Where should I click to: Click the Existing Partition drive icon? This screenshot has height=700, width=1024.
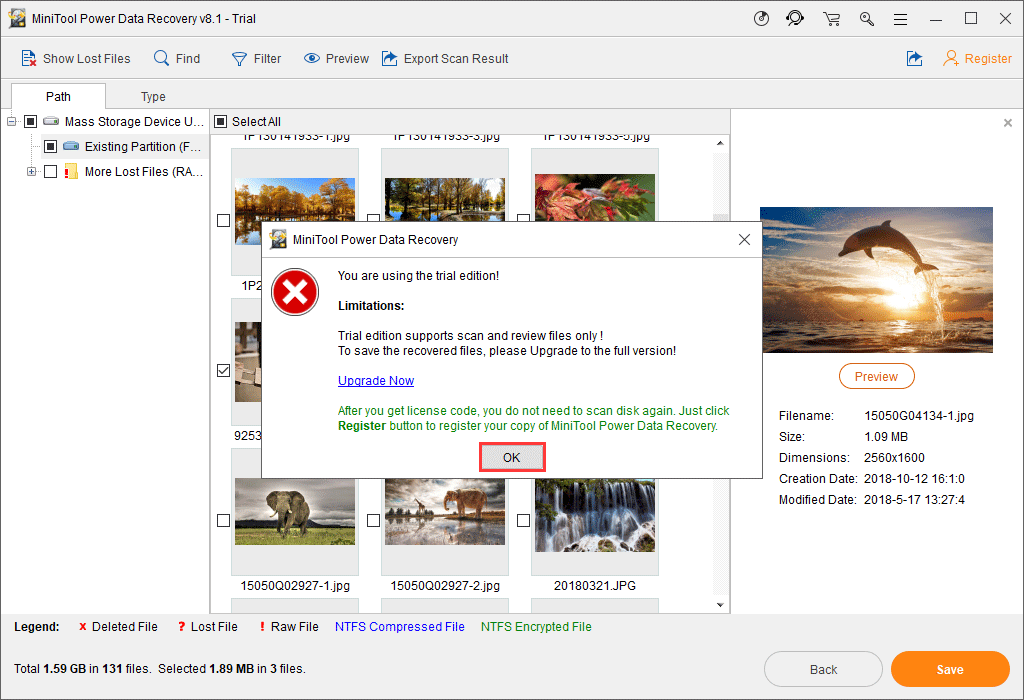(71, 146)
